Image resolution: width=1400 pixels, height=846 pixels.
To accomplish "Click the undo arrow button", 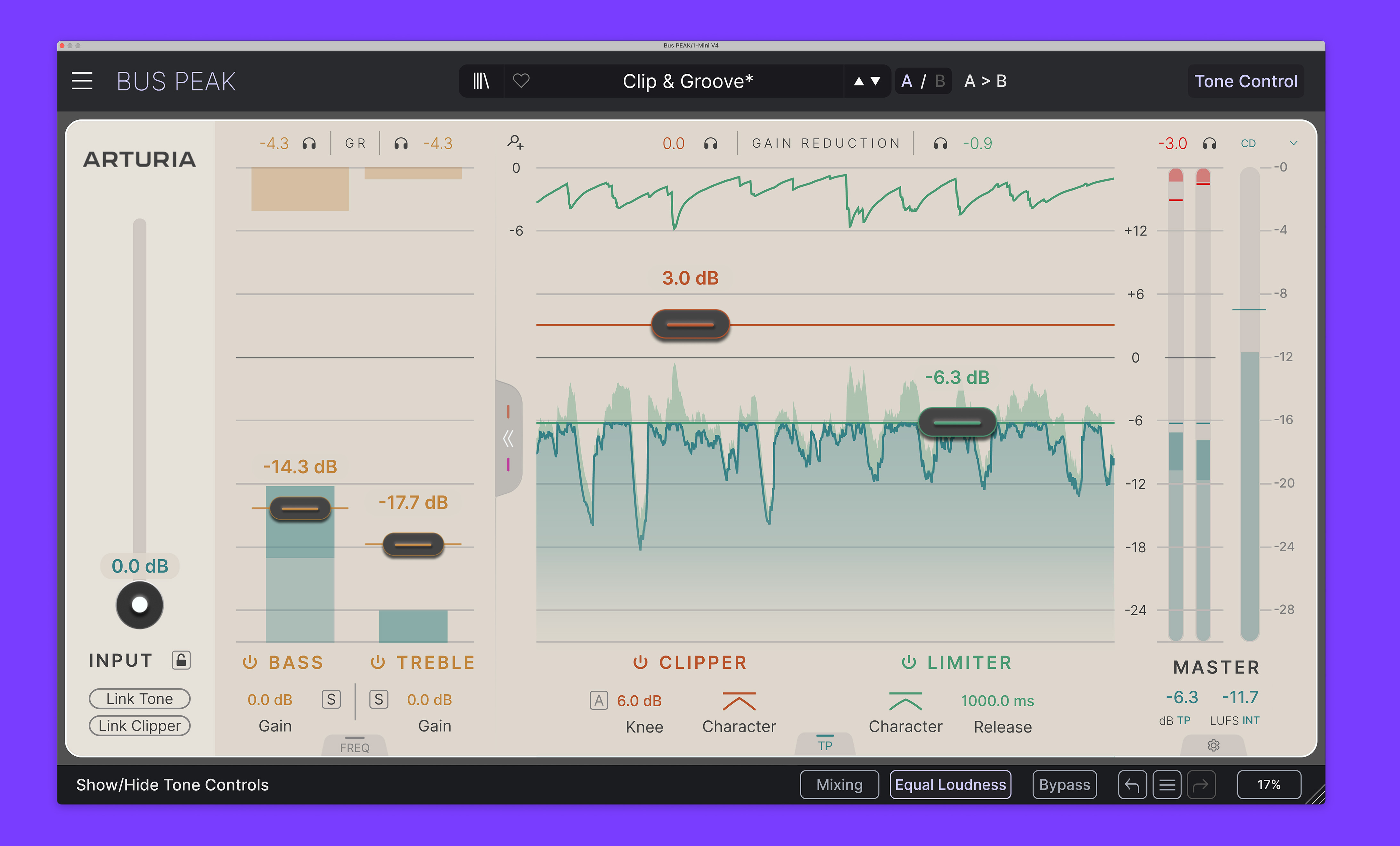I will tap(1132, 784).
